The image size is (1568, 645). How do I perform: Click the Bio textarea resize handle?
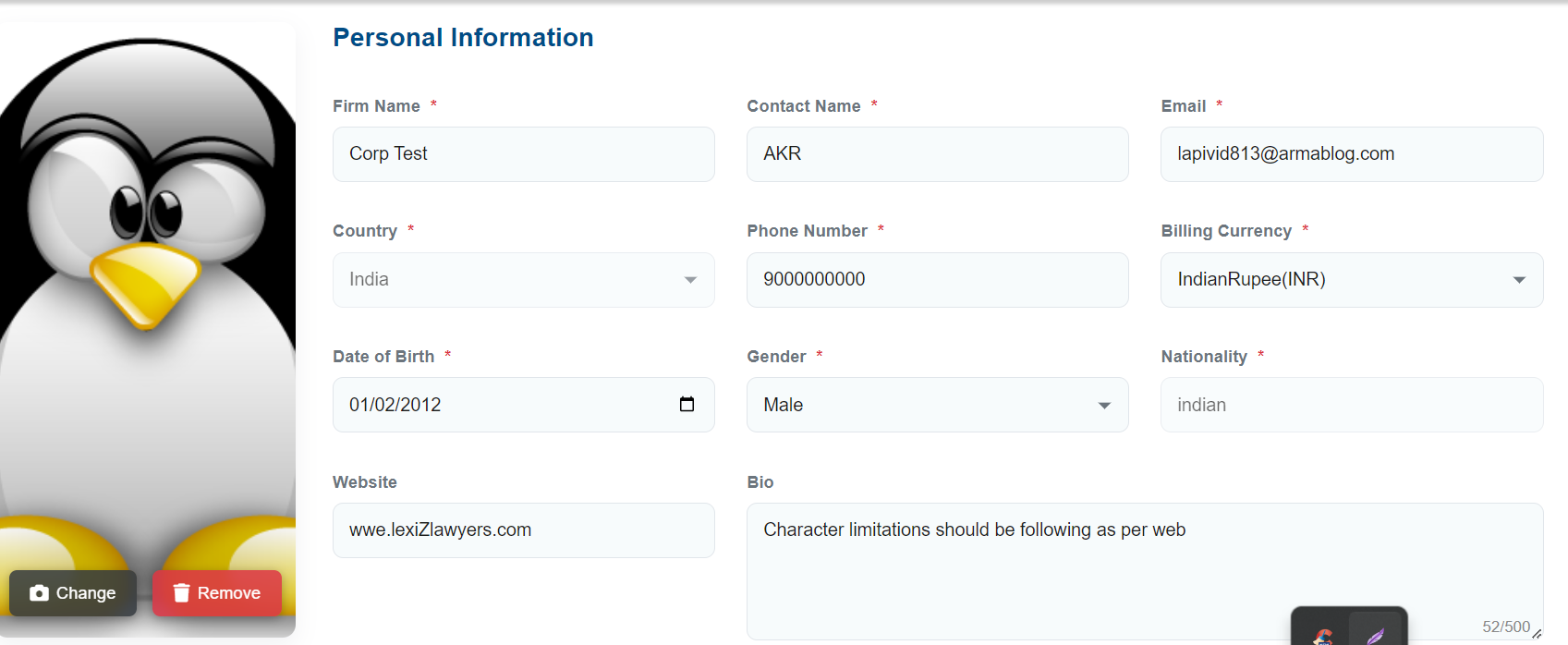pos(1537,633)
